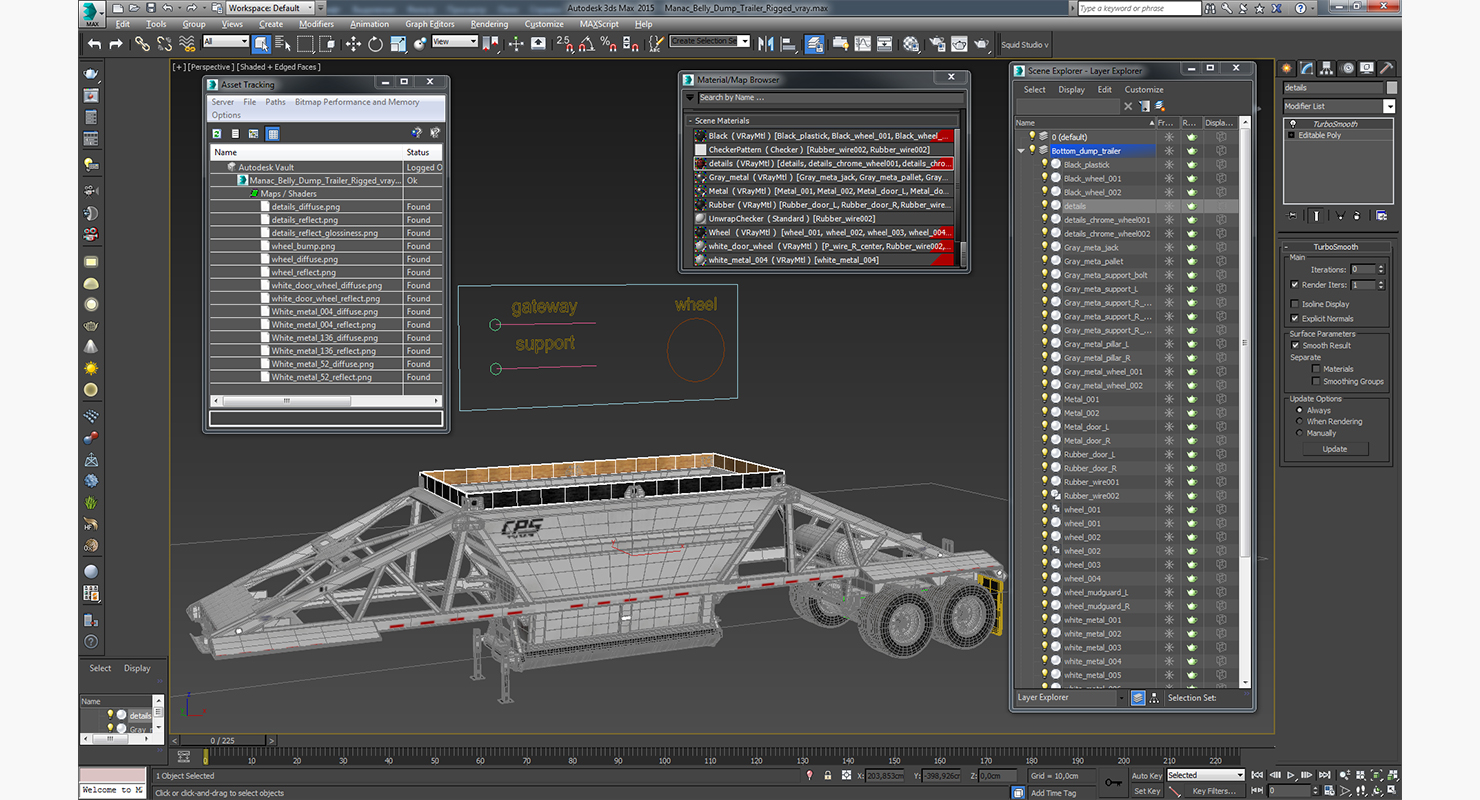Screen dimensions: 1480x800
Task: Open Paths menu in Asset Tracking
Action: (275, 102)
